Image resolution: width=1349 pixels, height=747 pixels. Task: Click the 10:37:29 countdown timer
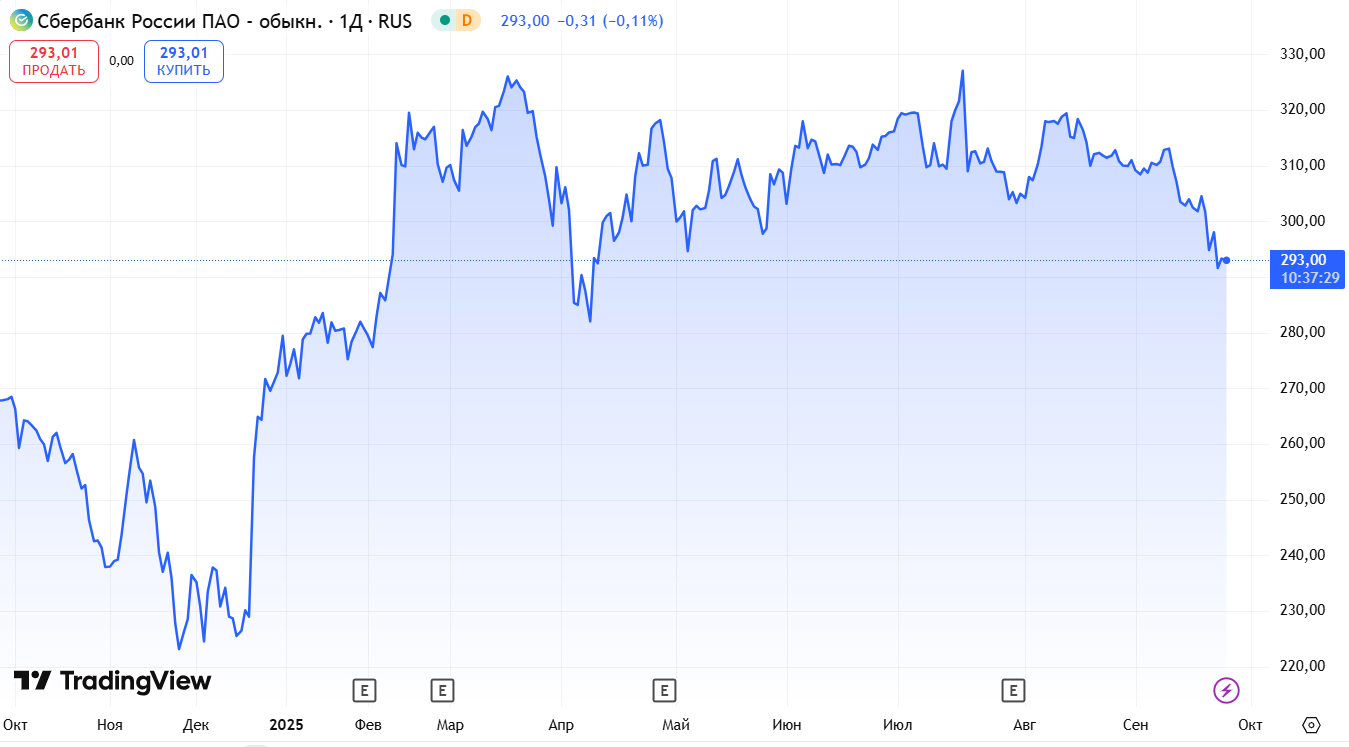[1312, 278]
